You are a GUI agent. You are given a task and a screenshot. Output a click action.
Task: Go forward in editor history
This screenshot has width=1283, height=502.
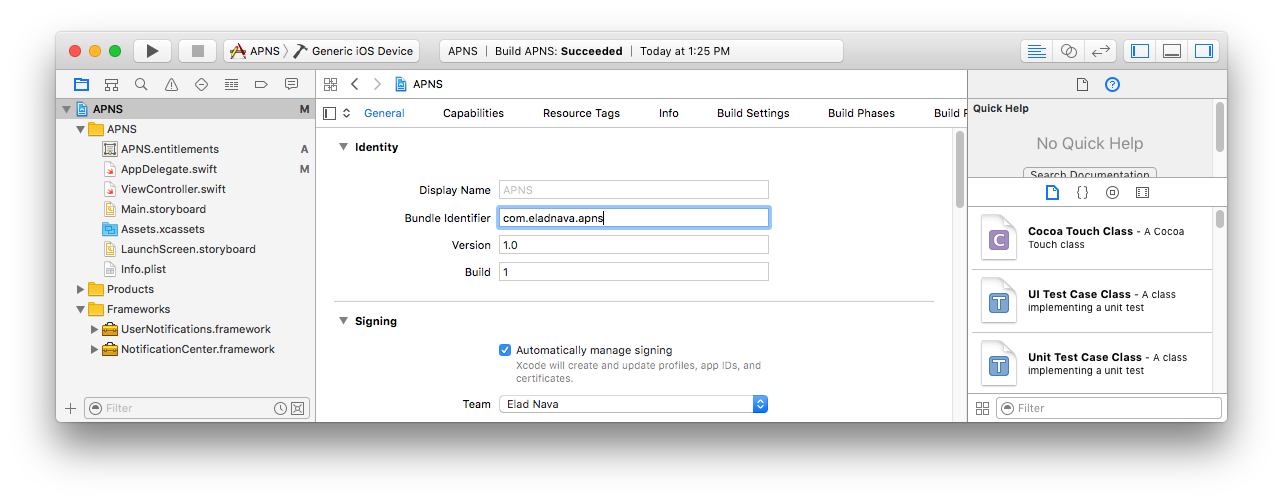pyautogui.click(x=377, y=84)
